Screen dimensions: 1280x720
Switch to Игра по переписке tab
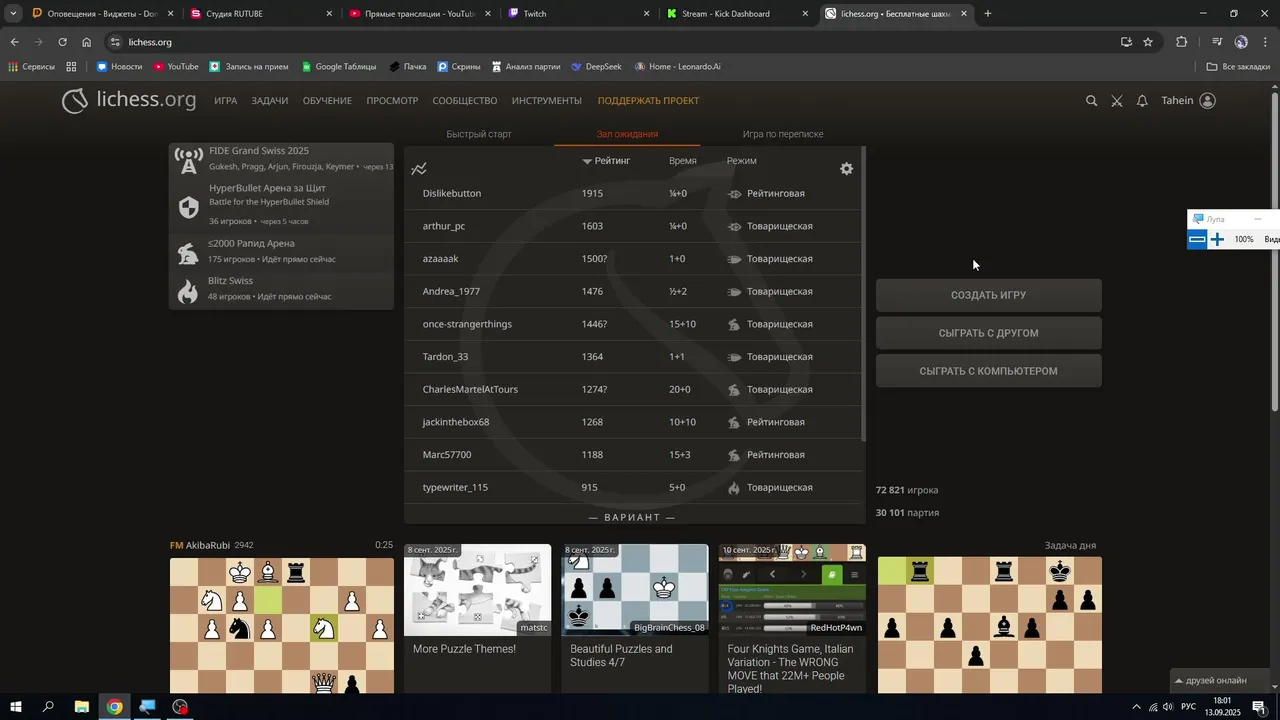tap(783, 134)
